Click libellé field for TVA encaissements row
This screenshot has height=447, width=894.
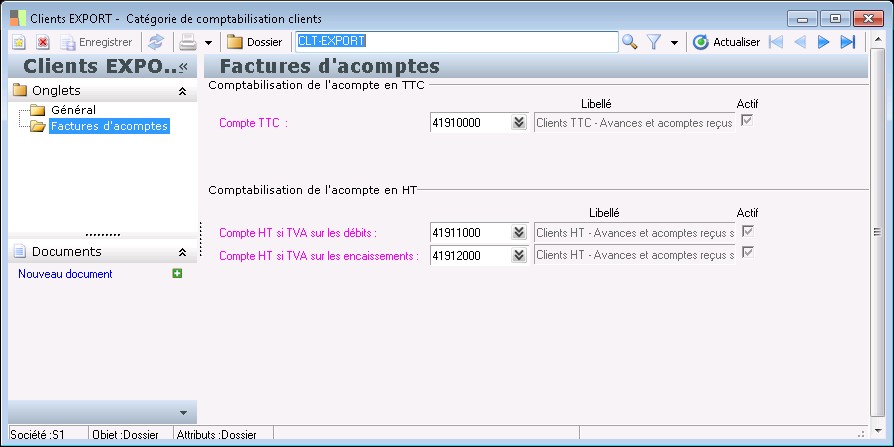[x=634, y=255]
